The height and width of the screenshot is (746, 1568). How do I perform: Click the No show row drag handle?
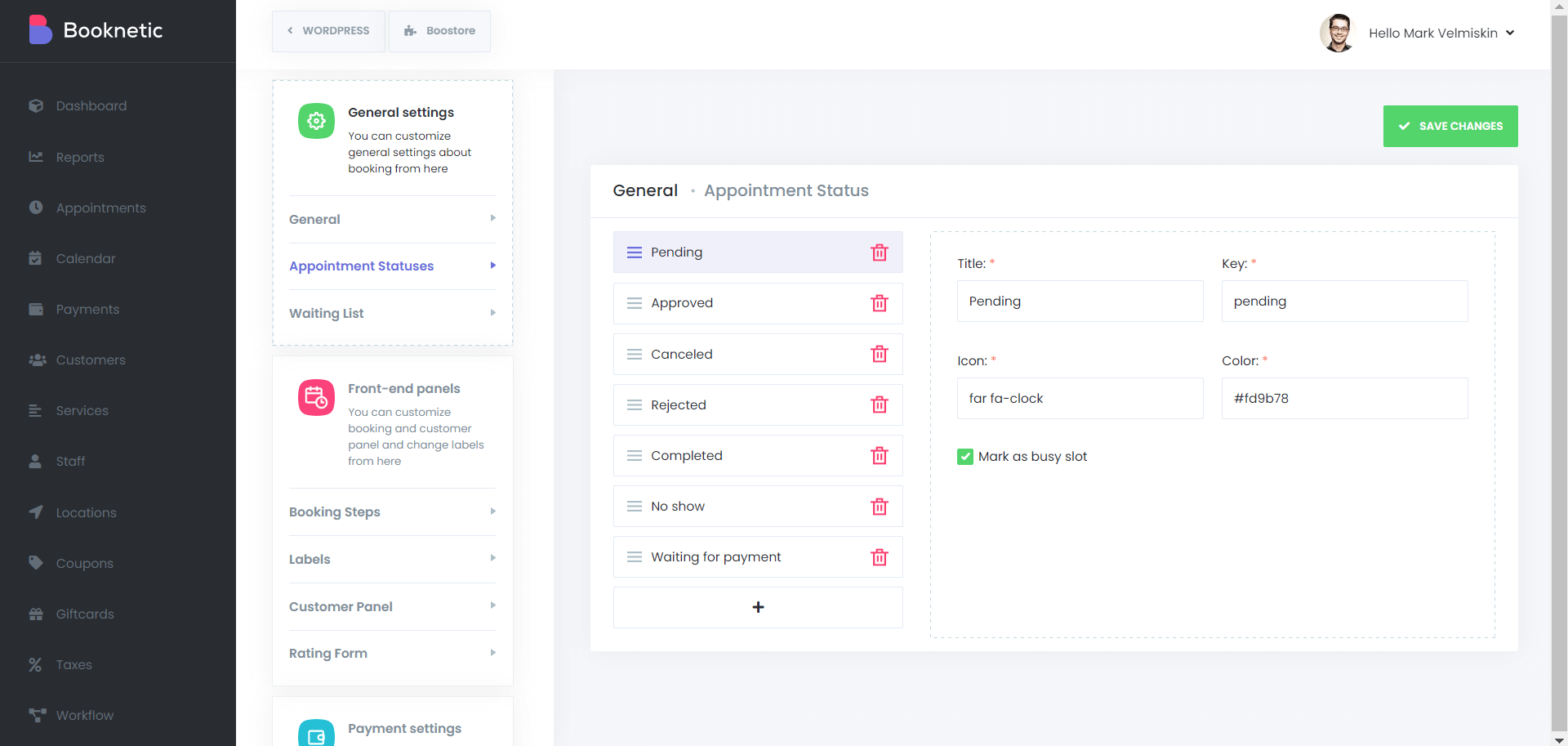pos(635,507)
